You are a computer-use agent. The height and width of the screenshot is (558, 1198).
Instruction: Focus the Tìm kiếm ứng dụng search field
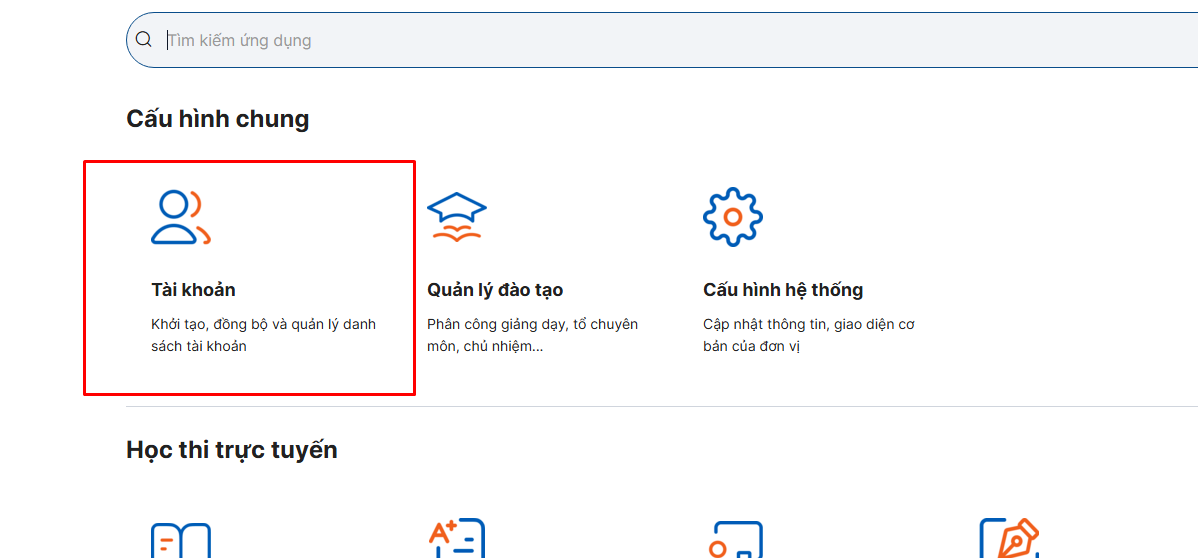[600, 41]
